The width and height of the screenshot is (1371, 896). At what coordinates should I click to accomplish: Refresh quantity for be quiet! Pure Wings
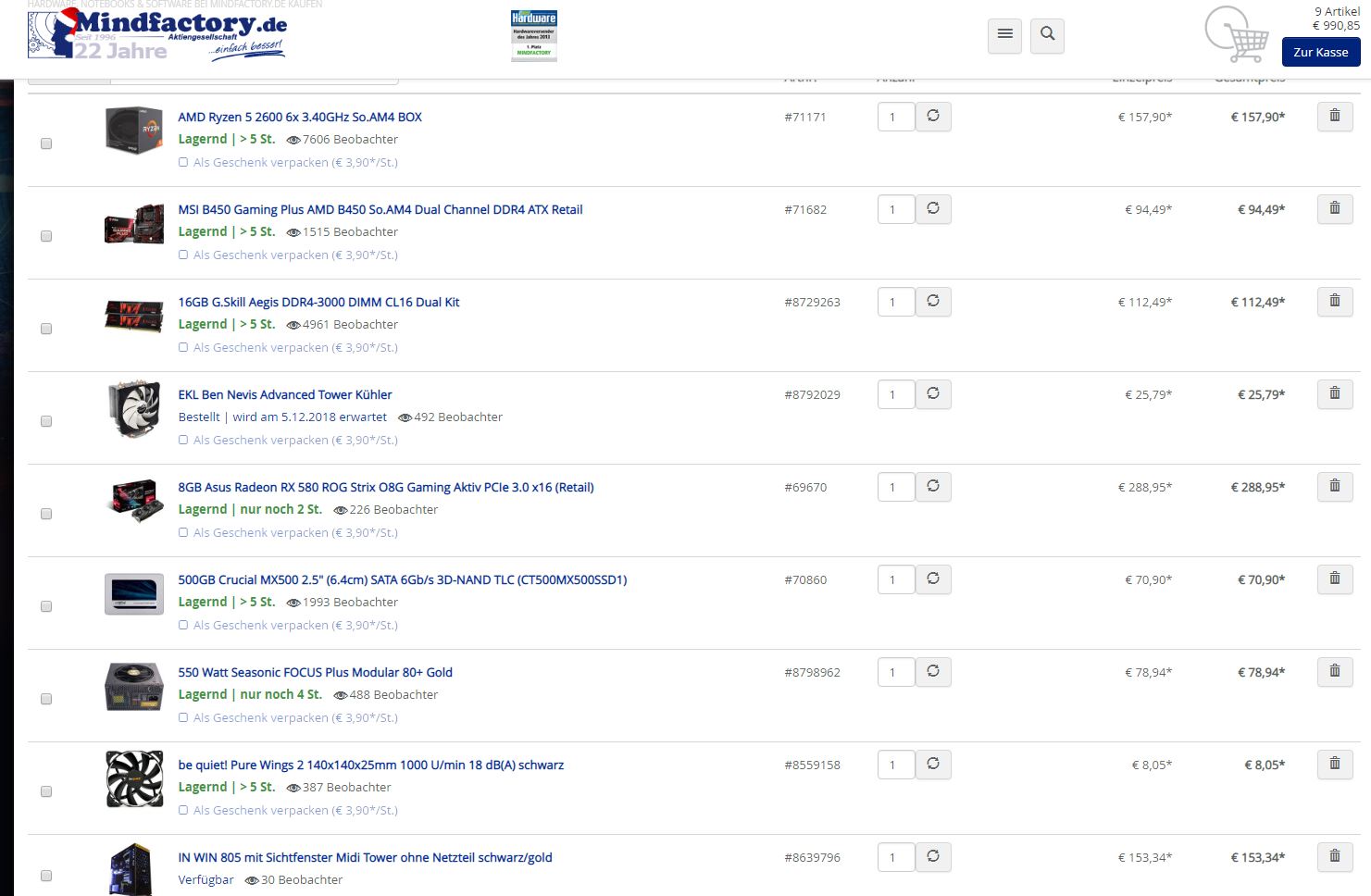[x=933, y=764]
